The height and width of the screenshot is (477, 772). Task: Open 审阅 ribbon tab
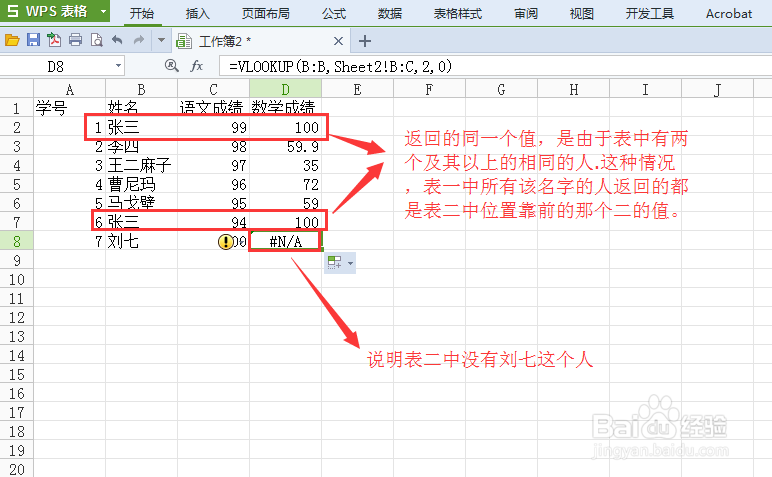(x=526, y=13)
